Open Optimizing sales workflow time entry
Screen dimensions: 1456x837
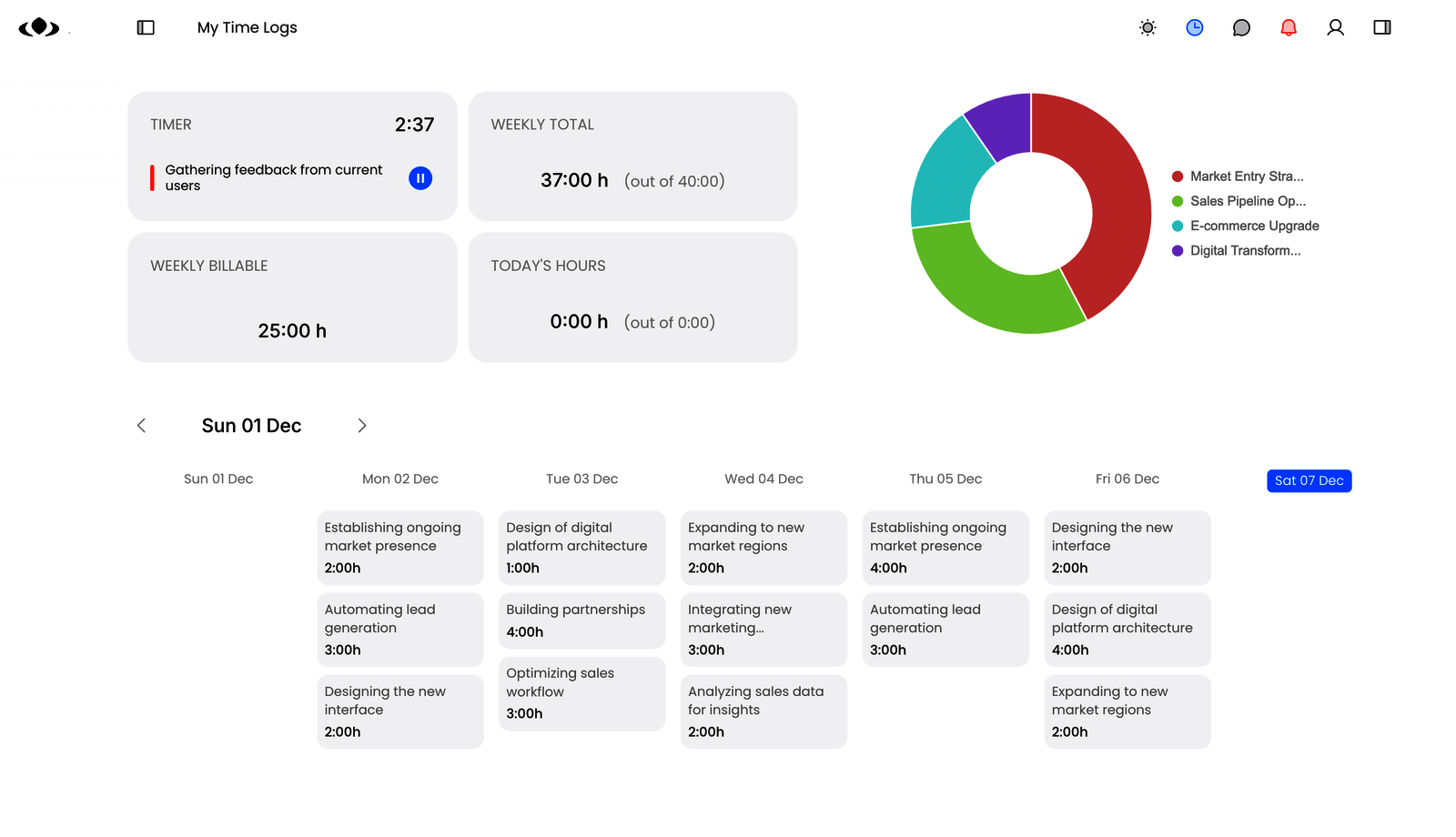(x=581, y=693)
